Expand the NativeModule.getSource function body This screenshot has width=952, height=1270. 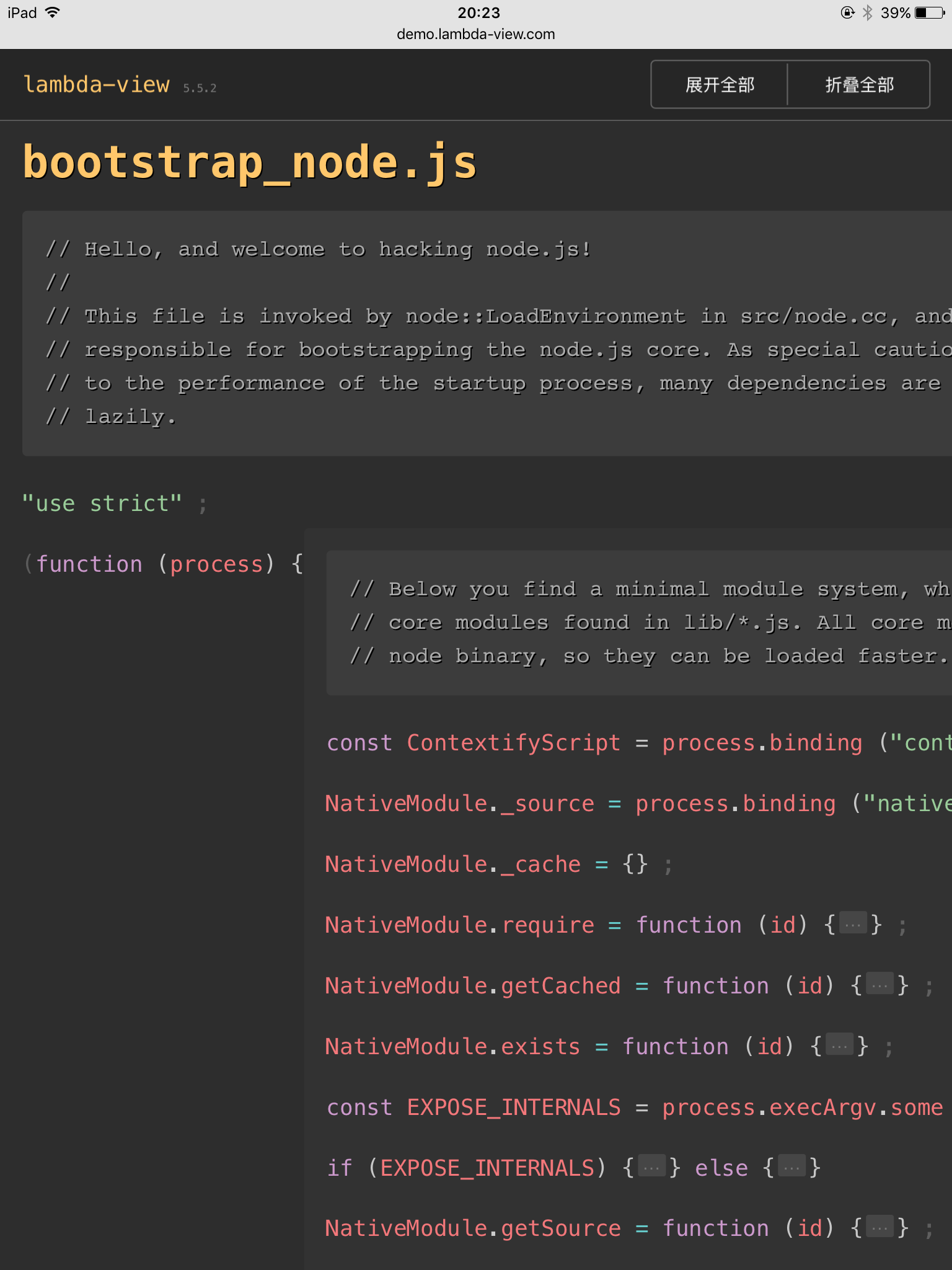click(880, 1227)
